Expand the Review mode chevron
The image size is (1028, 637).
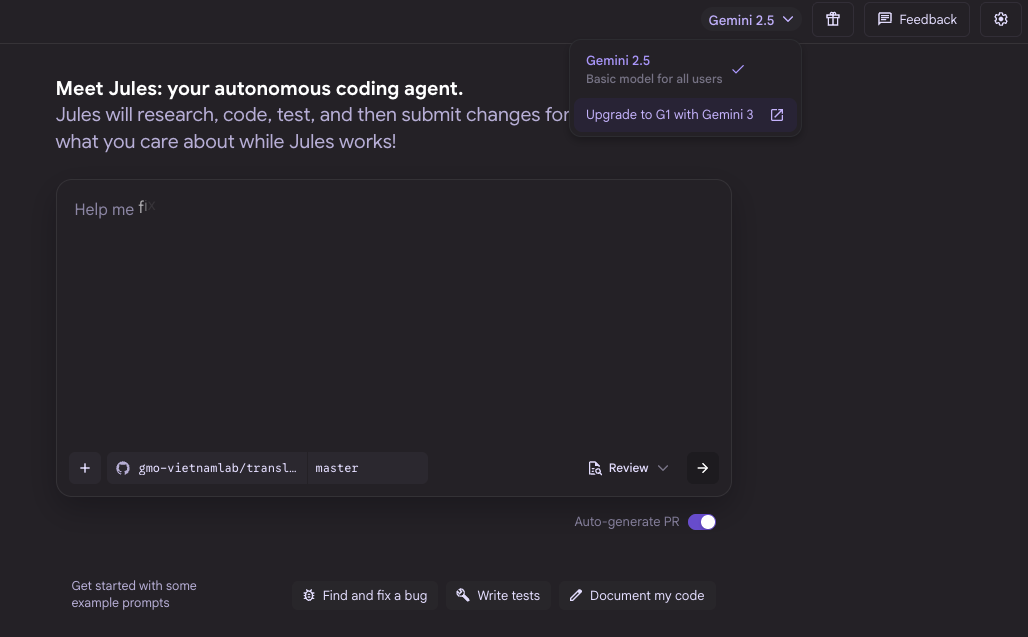[662, 468]
